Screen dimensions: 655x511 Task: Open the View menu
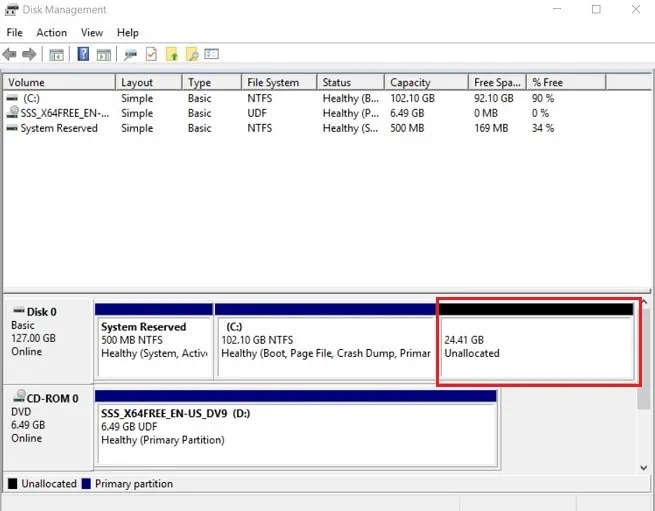click(x=92, y=33)
